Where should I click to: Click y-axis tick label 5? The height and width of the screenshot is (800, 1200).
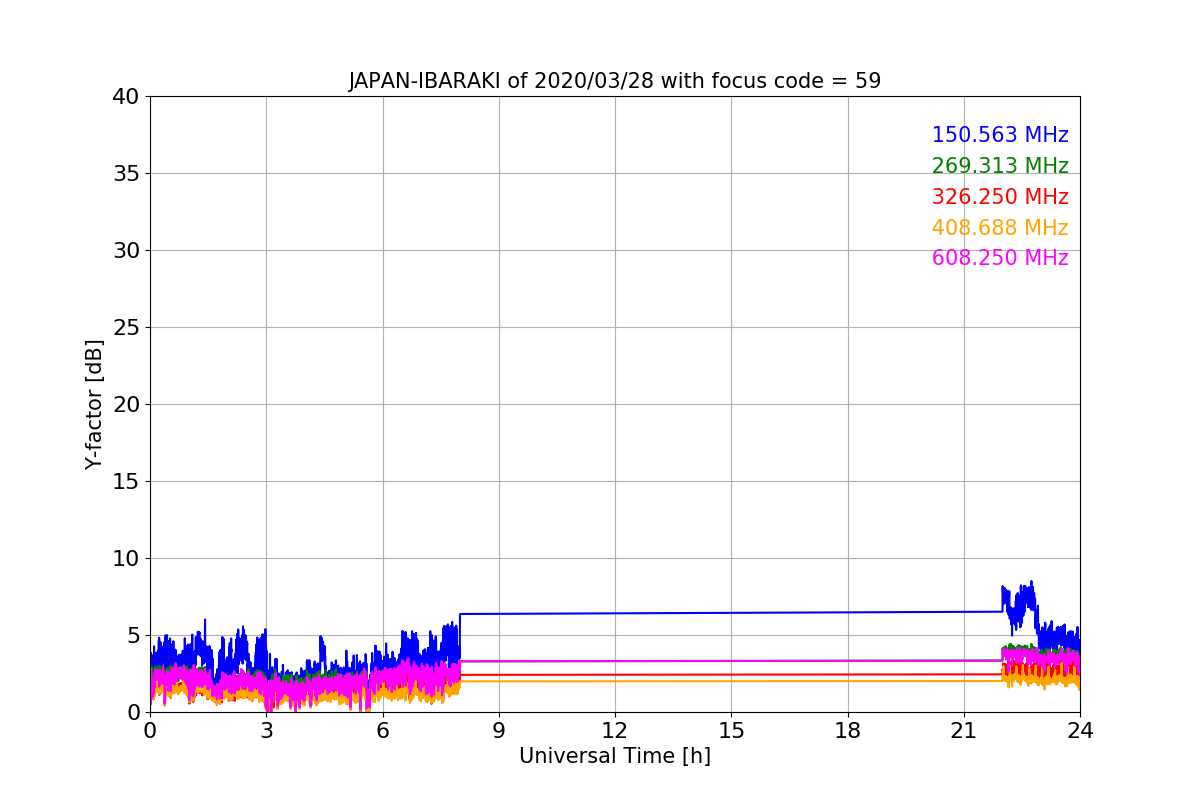point(133,636)
